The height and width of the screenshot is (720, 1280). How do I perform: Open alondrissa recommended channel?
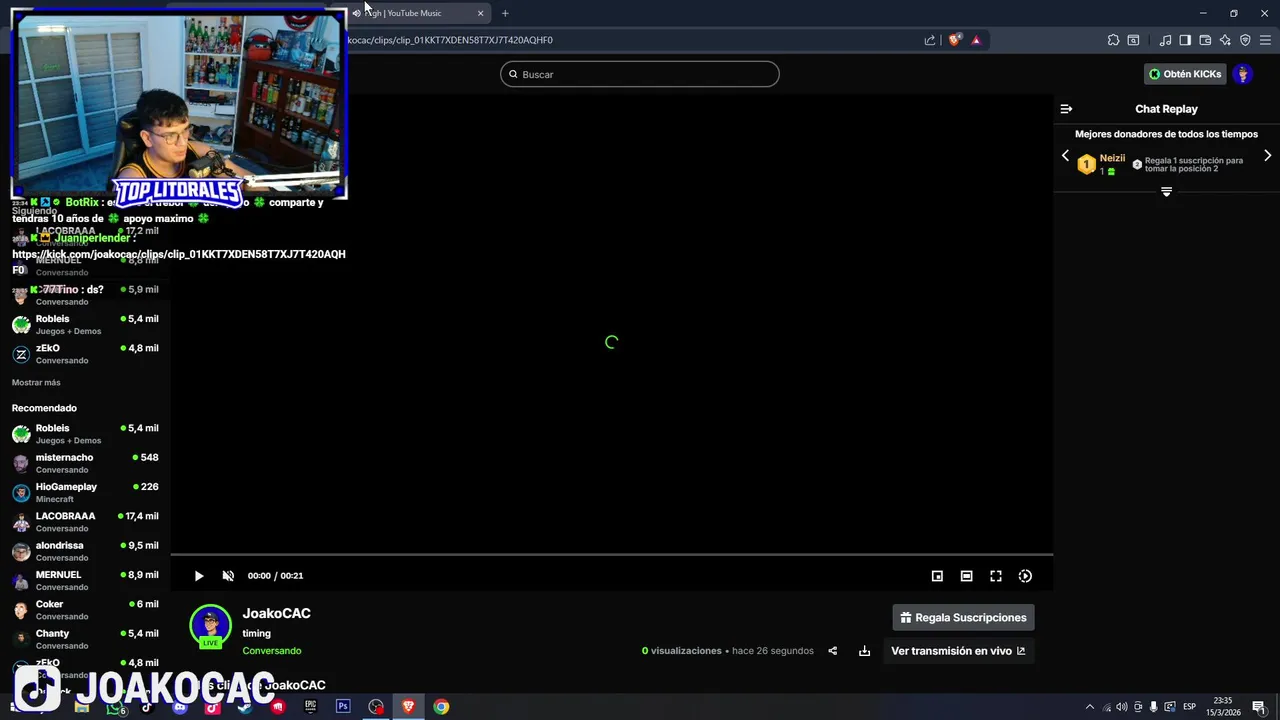(85, 551)
